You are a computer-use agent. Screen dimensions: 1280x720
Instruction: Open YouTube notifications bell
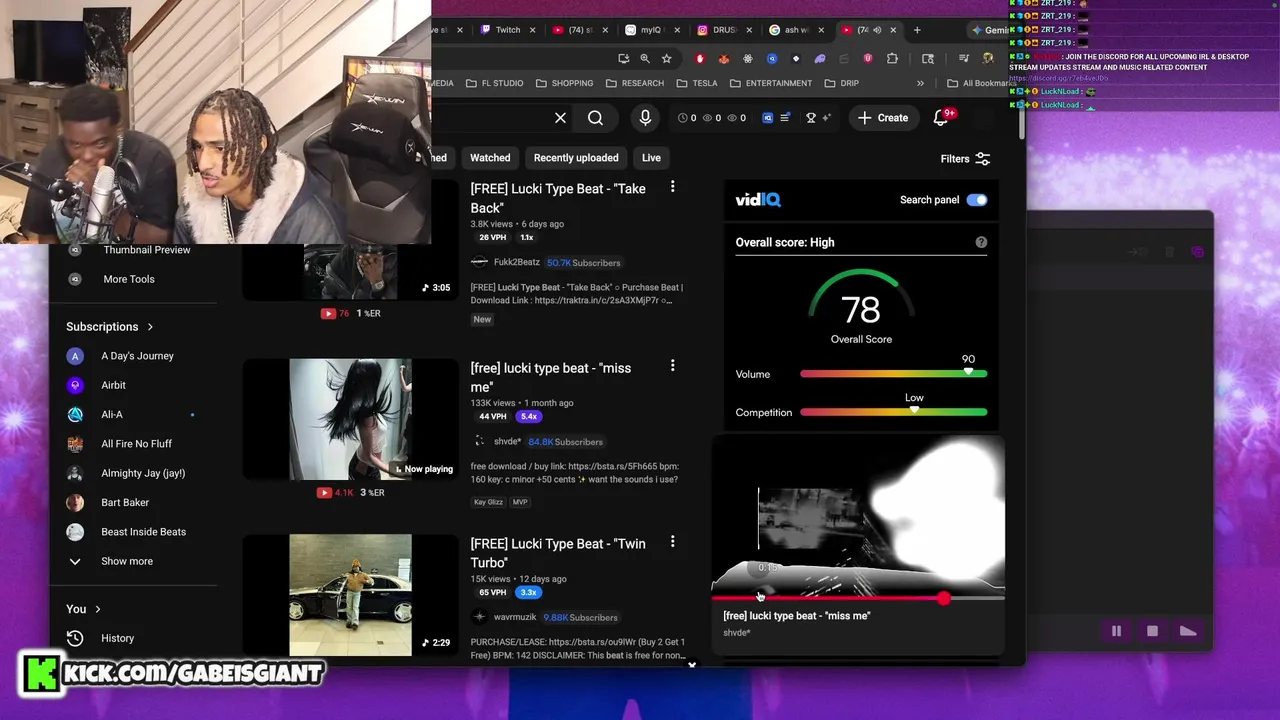(x=940, y=118)
